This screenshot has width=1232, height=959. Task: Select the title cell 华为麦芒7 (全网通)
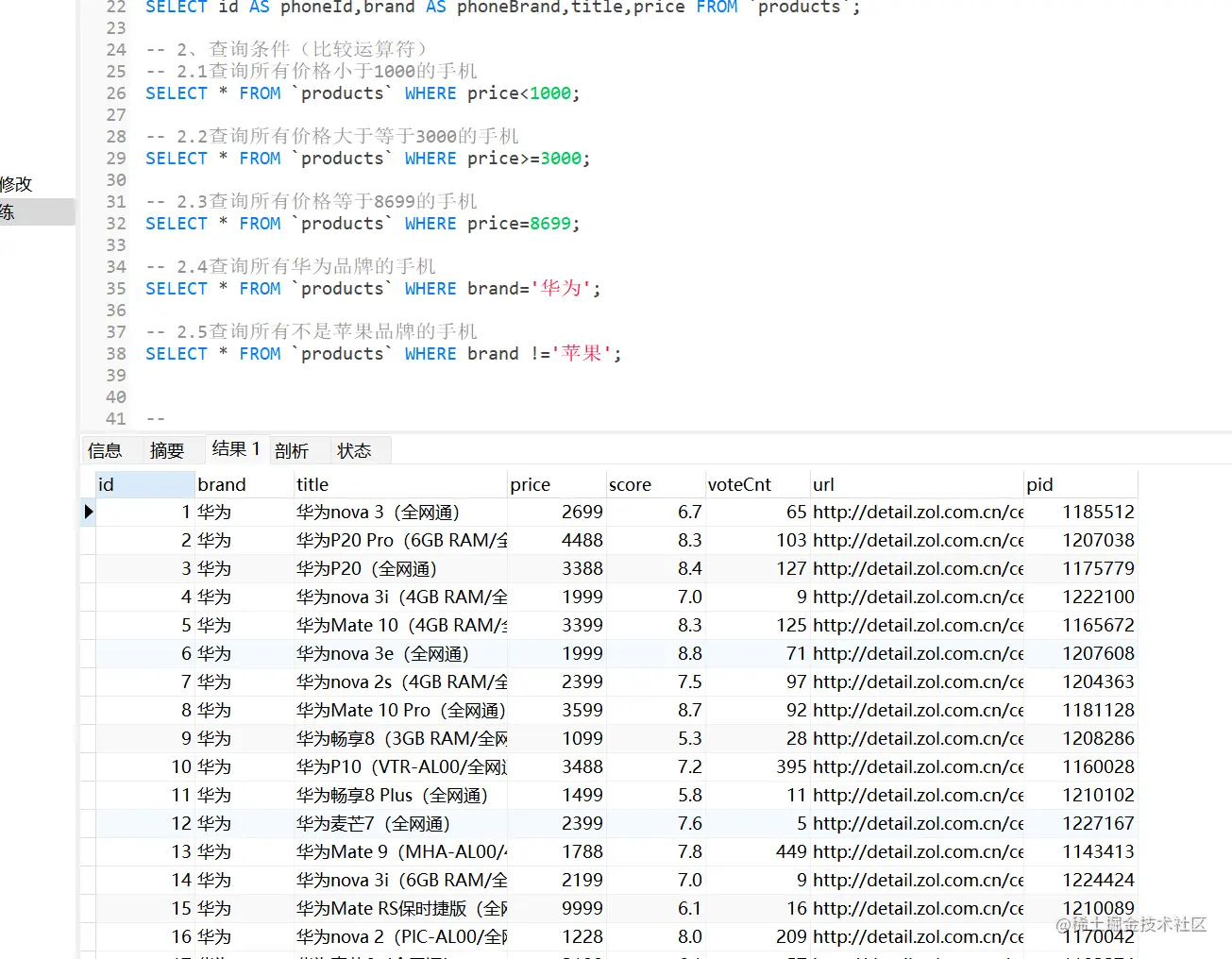401,823
